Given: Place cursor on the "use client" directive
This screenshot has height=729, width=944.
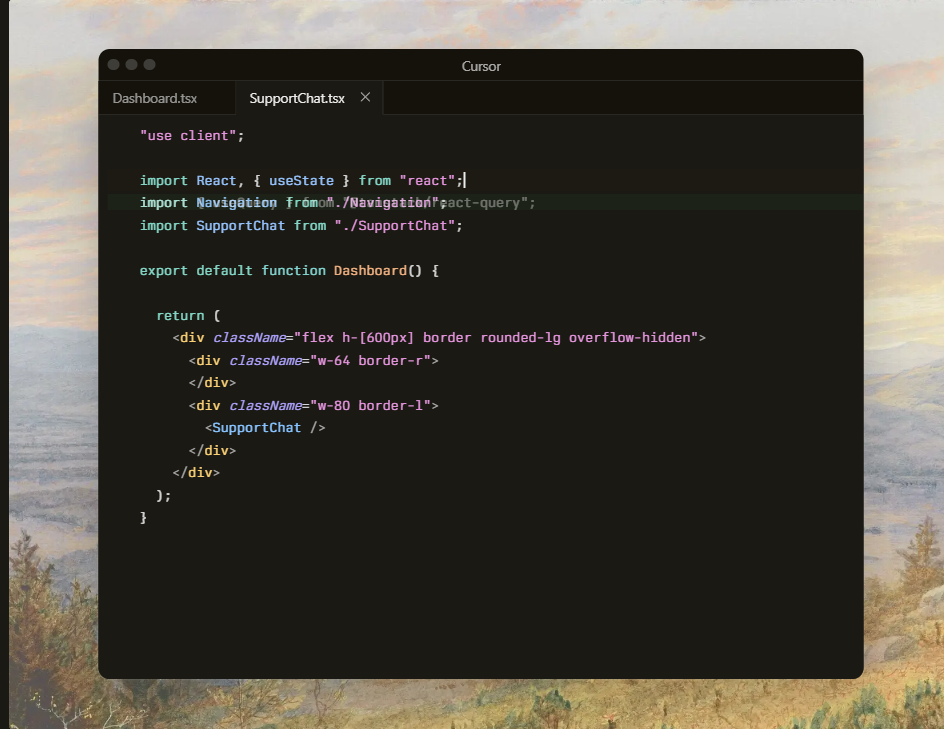Looking at the screenshot, I should click(x=192, y=135).
